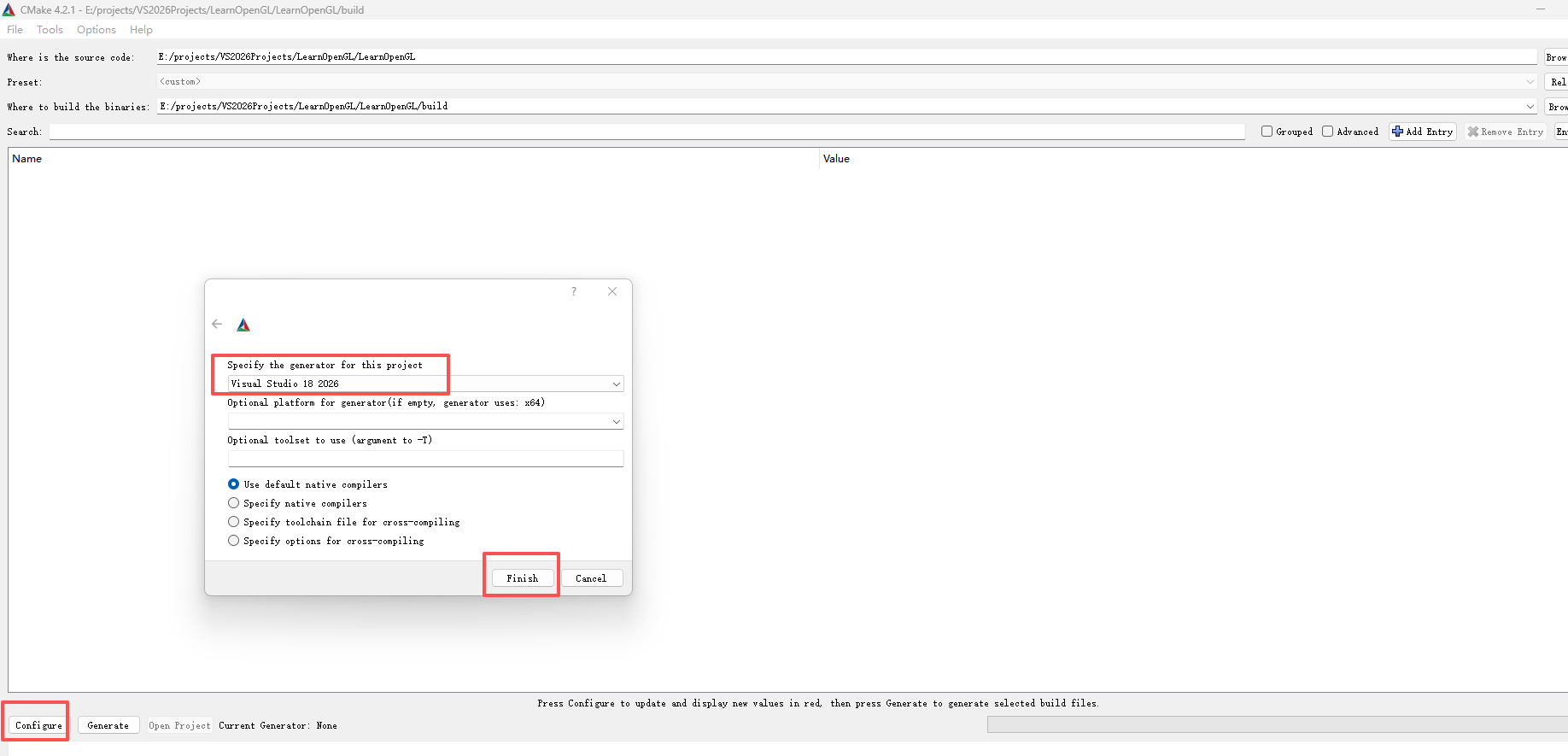Click the progress bar at the bottom
1568x756 pixels.
pyautogui.click(x=1277, y=724)
